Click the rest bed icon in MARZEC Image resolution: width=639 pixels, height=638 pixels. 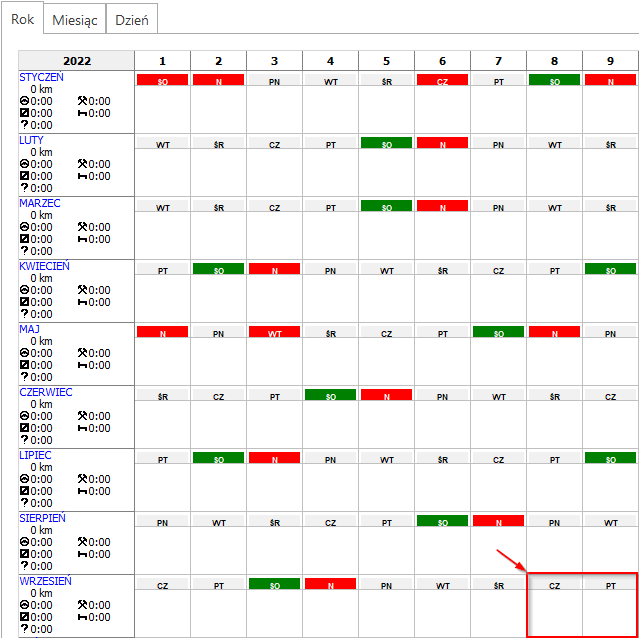[82, 239]
